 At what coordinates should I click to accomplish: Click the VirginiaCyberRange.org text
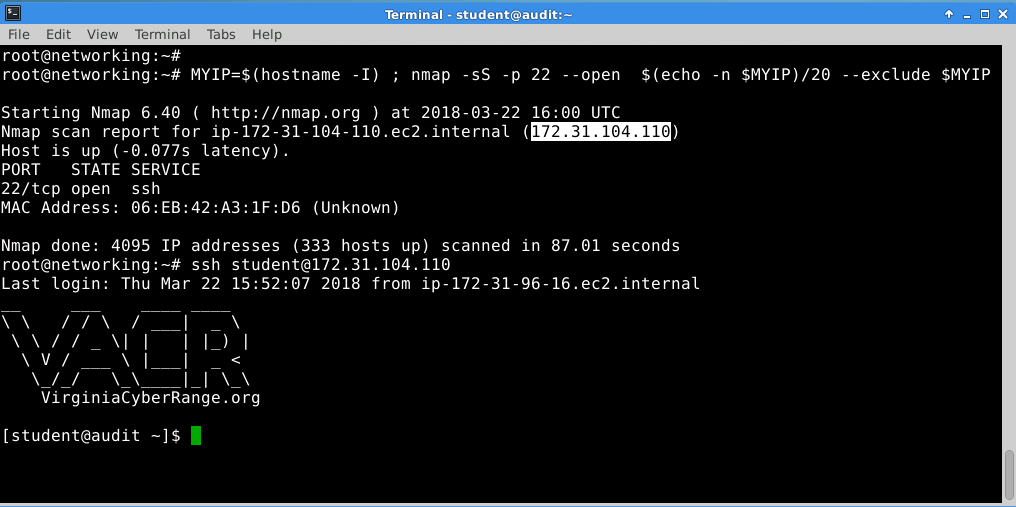click(x=150, y=397)
